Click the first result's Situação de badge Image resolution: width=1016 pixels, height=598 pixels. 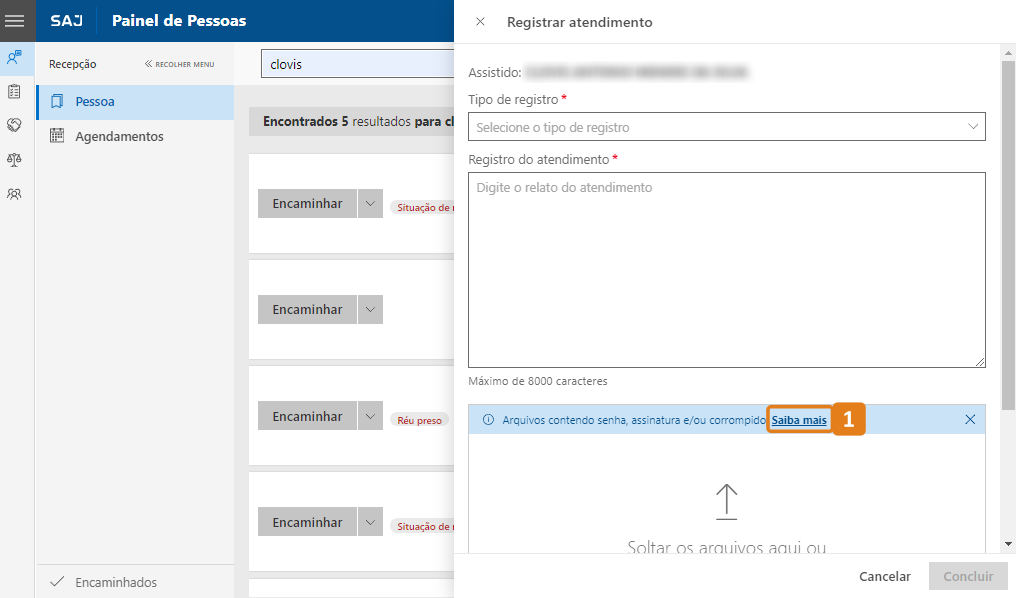pos(422,207)
